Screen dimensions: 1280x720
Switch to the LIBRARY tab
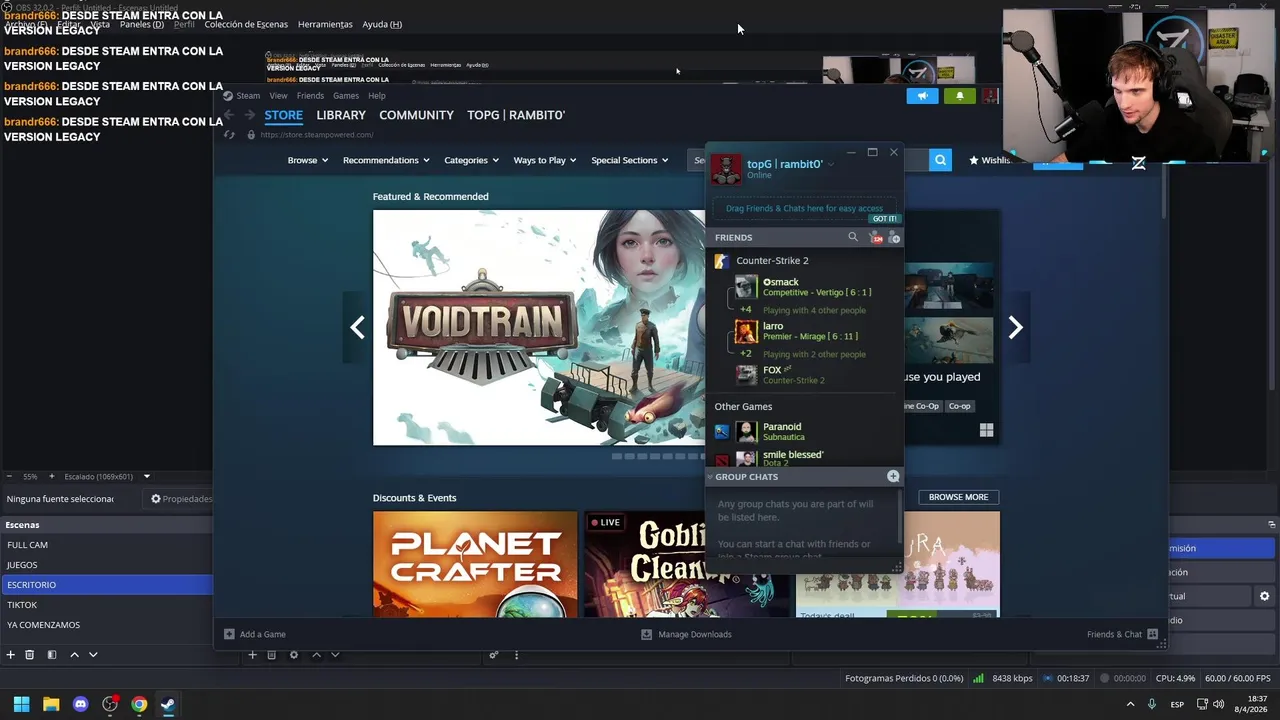click(x=341, y=115)
